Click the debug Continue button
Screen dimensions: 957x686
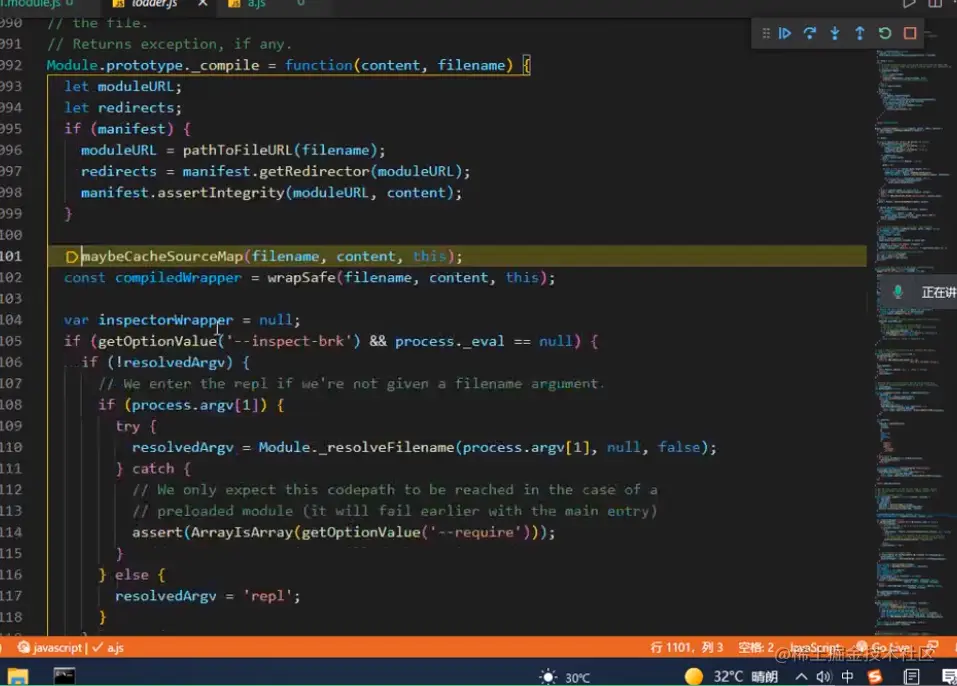785,33
